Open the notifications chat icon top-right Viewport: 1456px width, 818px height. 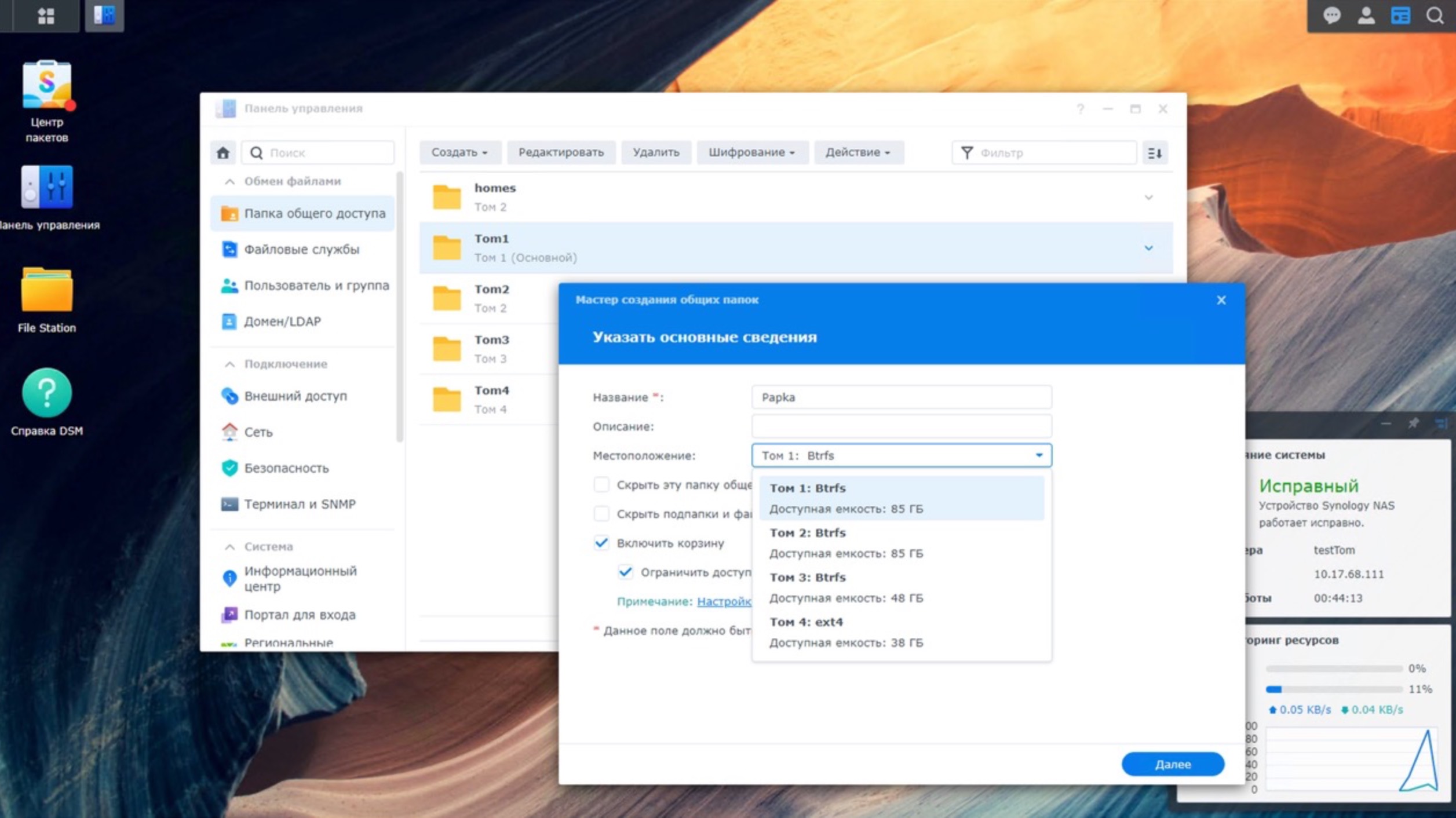point(1332,16)
